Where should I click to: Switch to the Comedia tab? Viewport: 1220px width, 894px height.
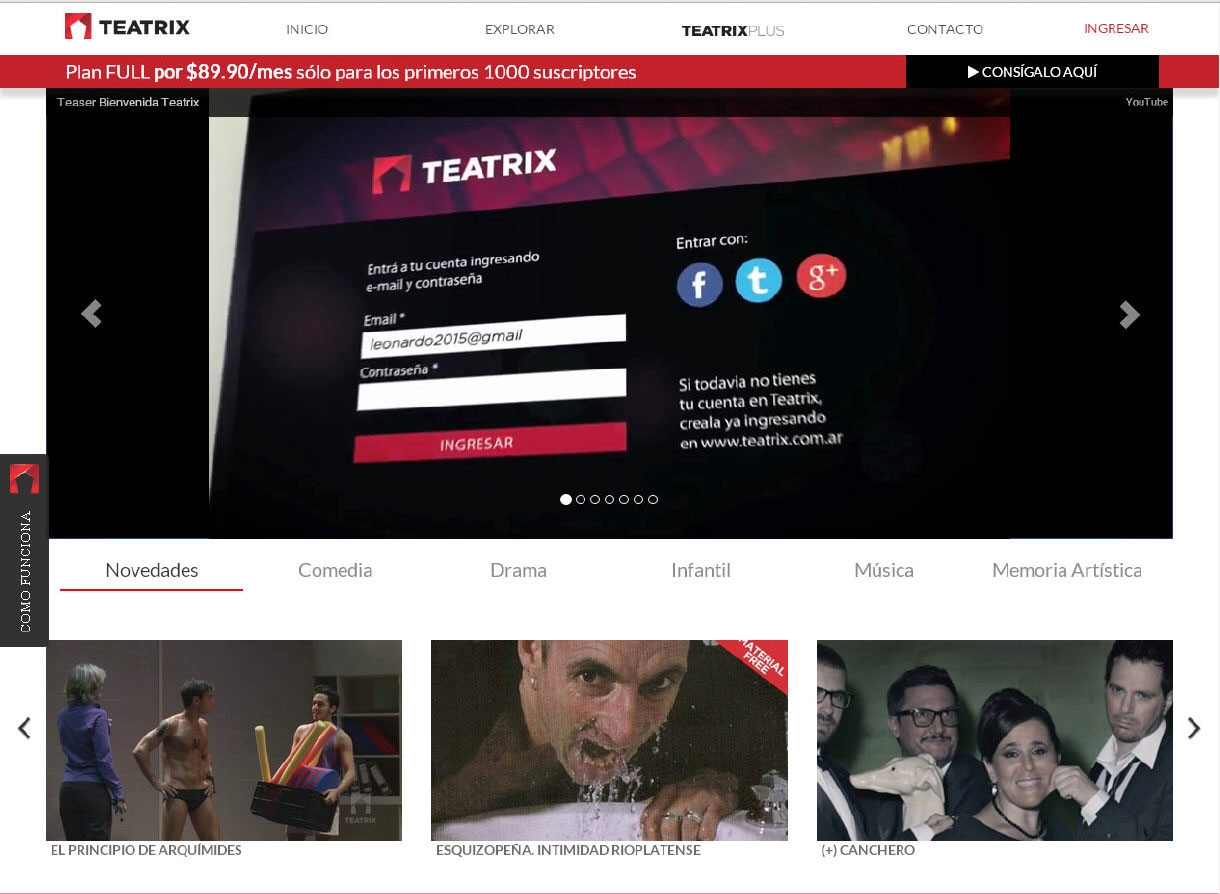pos(335,570)
